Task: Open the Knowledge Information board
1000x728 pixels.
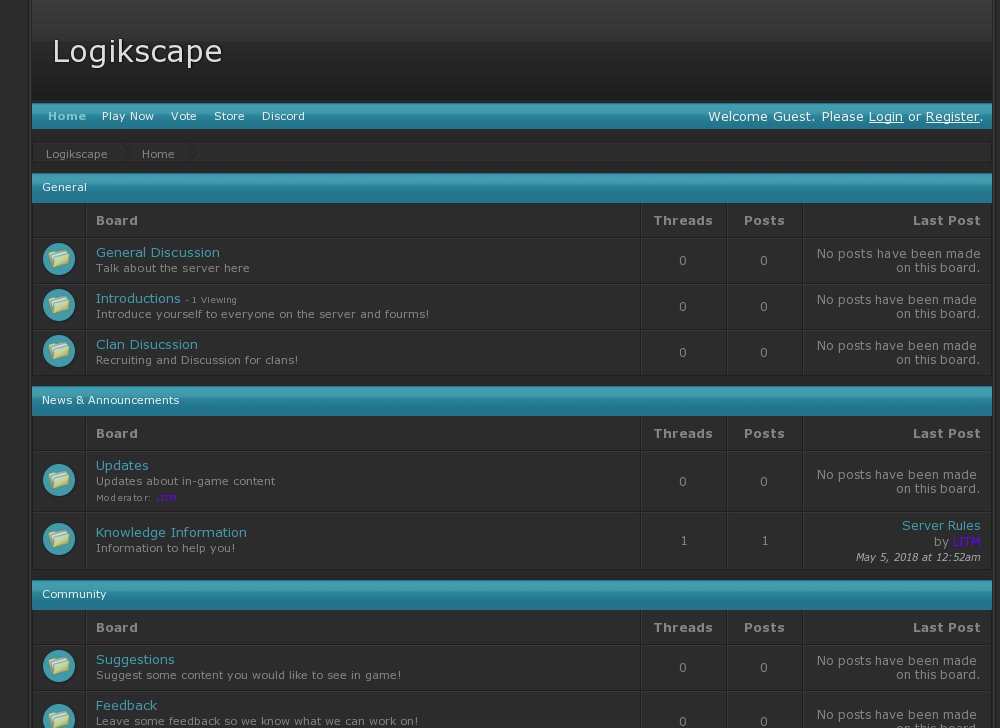Action: coord(171,533)
